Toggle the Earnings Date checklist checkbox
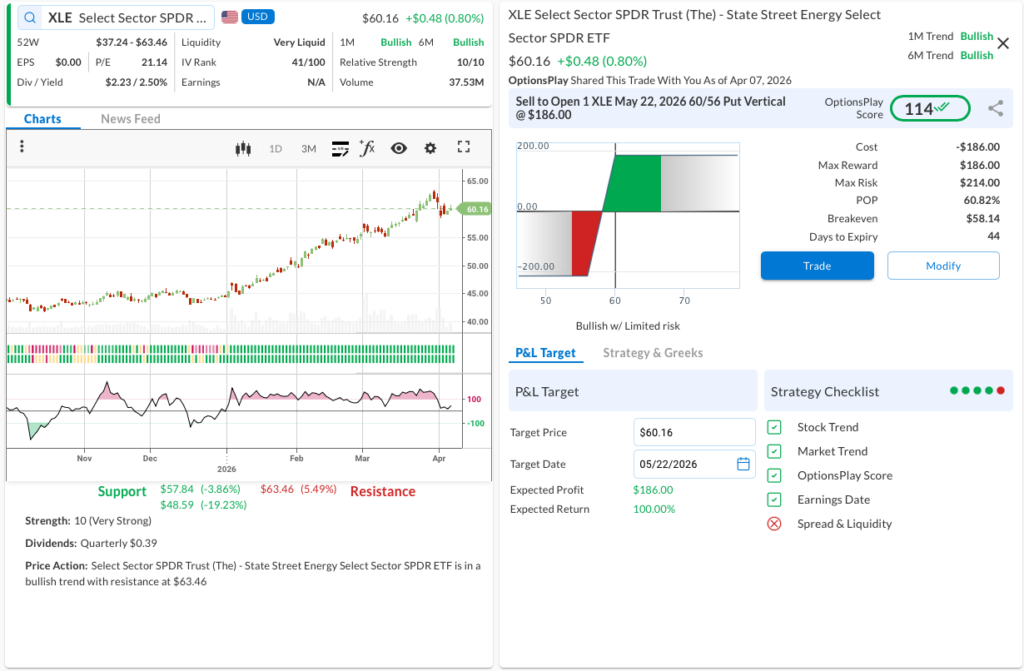 774,499
